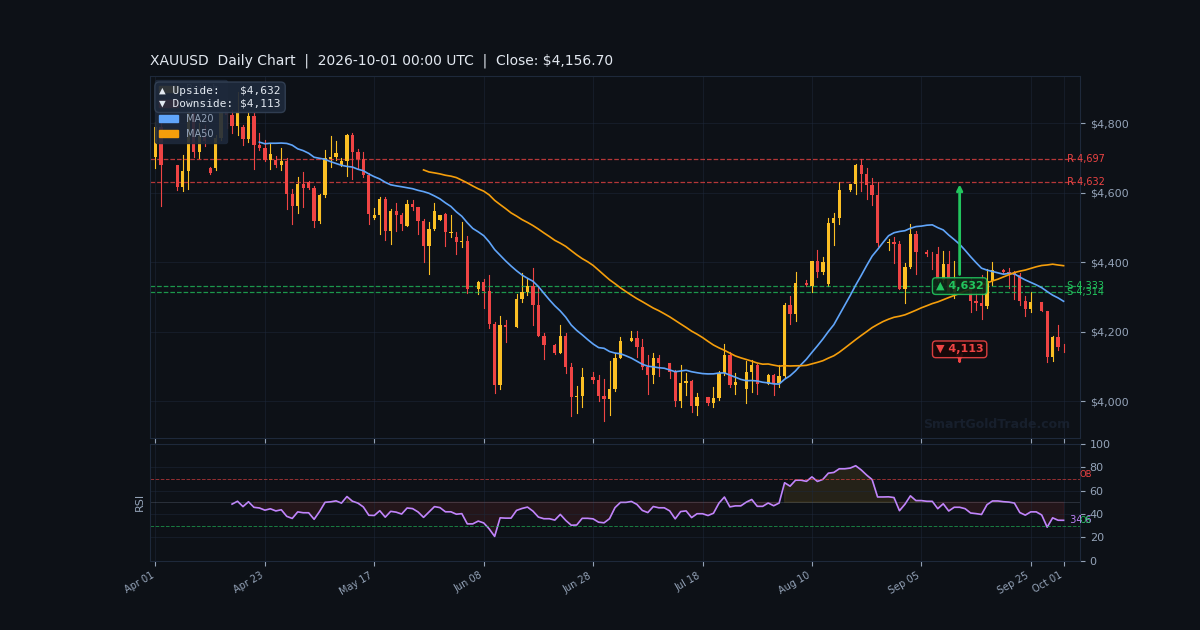Viewport: 1200px width, 630px height.
Task: Click the $4,400 price axis label
Action: click(1109, 263)
